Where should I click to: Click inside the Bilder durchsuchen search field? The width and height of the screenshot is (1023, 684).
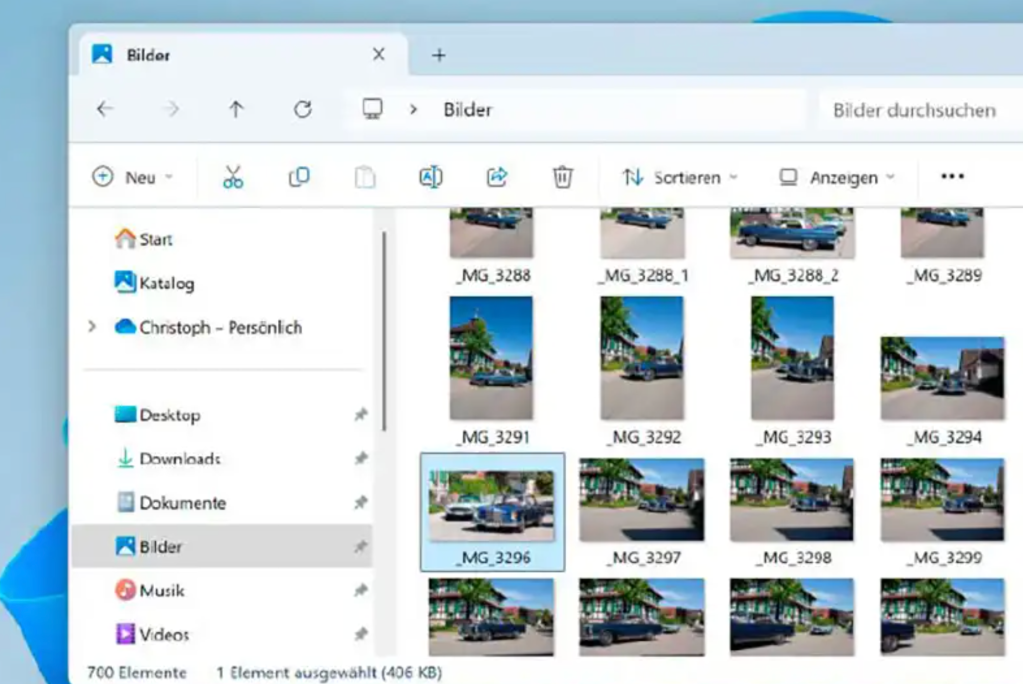click(x=915, y=110)
